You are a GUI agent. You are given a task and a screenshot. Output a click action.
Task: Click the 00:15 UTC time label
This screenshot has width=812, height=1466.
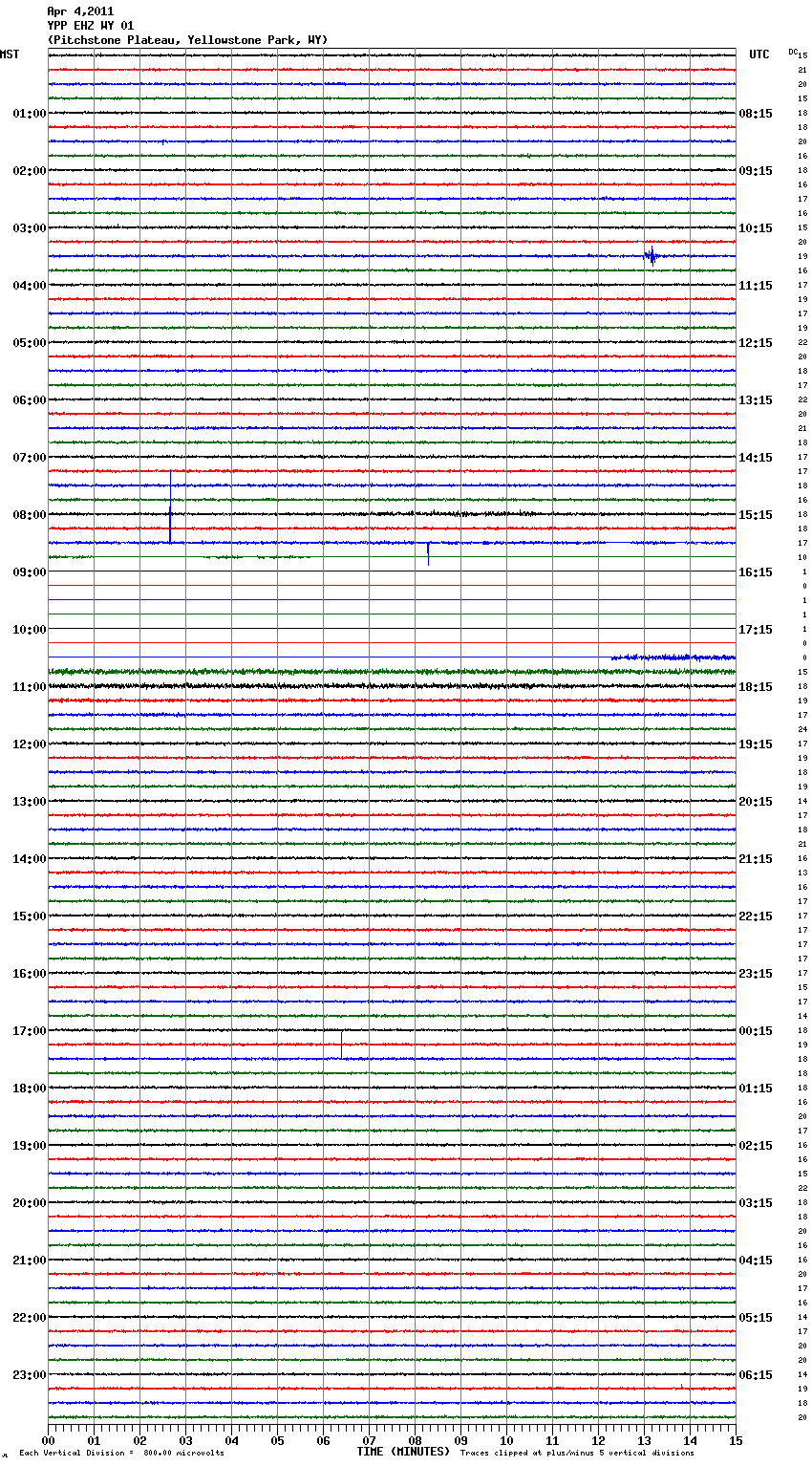click(x=756, y=1031)
